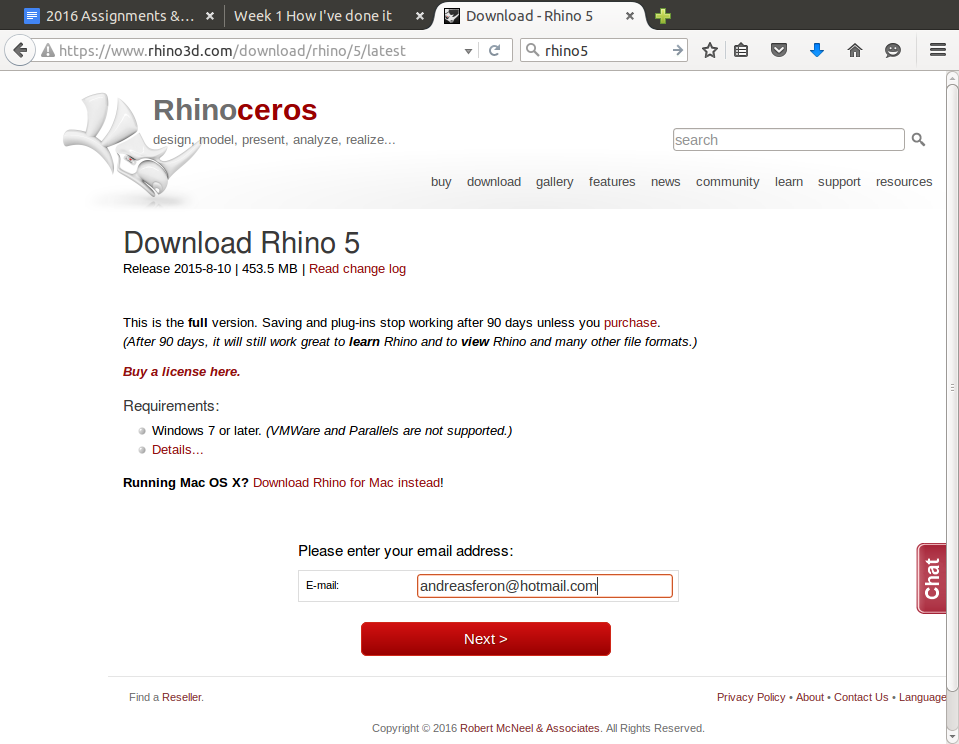
Task: Click Buy a license here link
Action: click(182, 371)
